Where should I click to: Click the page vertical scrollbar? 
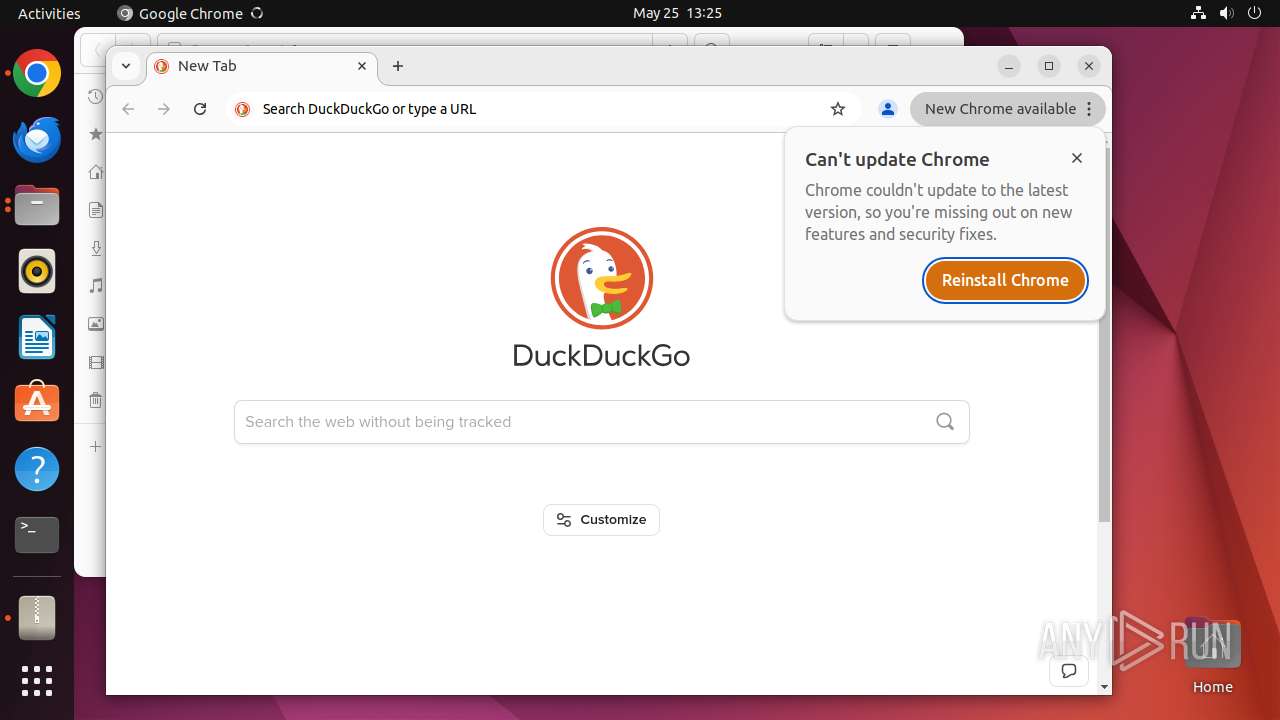[x=1104, y=333]
